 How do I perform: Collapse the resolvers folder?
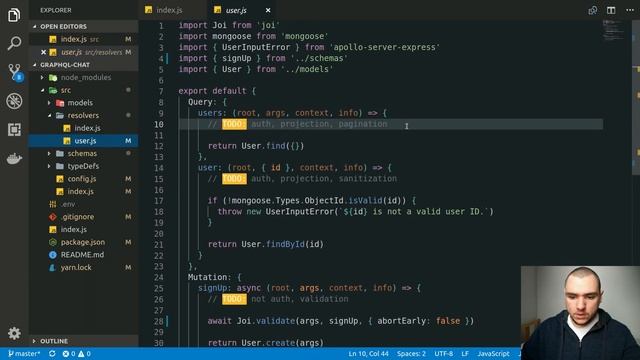(x=83, y=116)
